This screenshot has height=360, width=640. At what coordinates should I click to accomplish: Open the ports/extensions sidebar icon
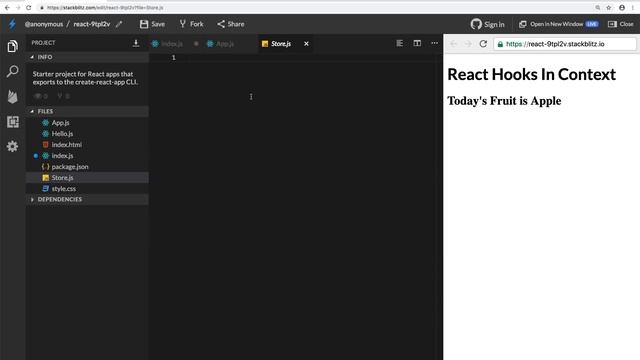[13, 122]
